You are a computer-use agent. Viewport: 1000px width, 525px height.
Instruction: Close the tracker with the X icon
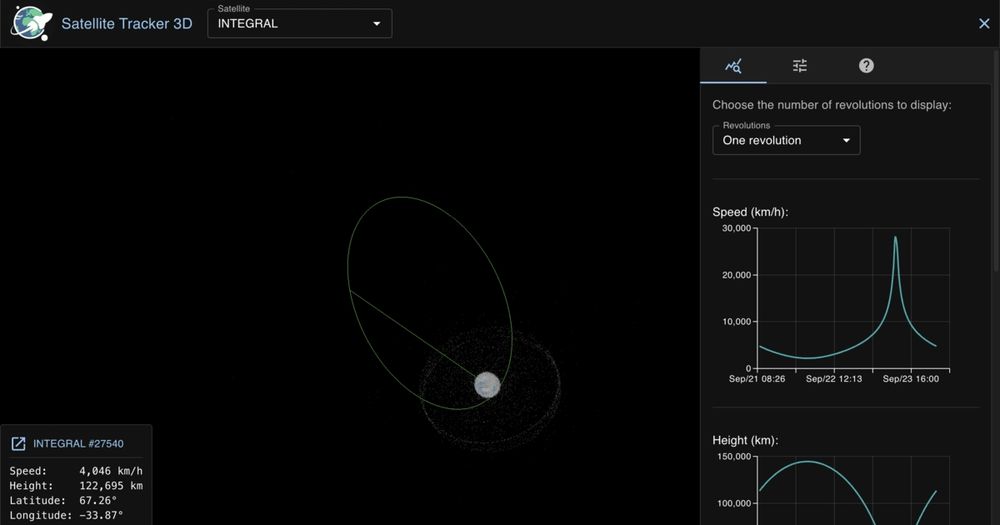coord(984,24)
